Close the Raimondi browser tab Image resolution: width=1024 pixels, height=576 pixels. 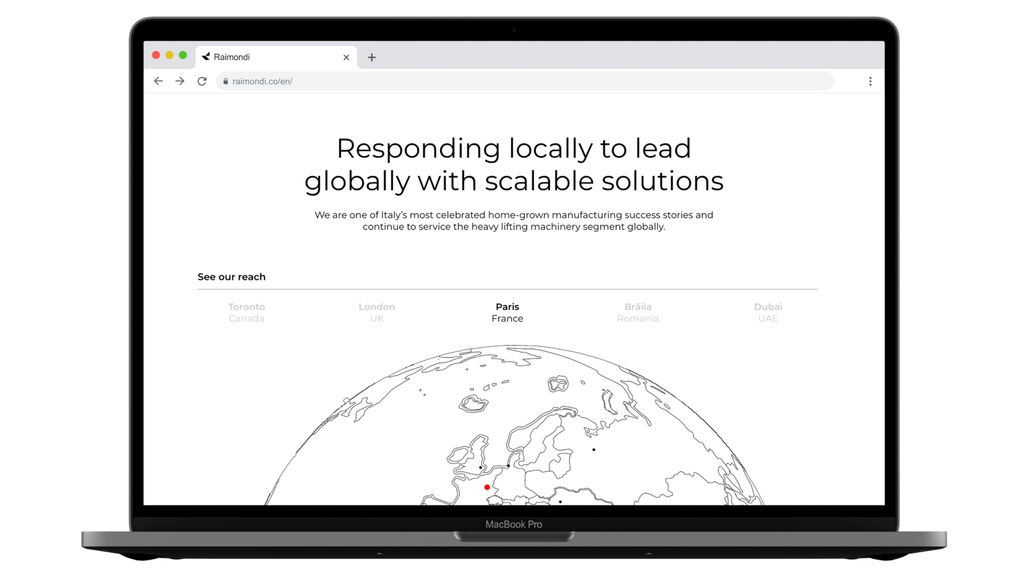pyautogui.click(x=347, y=57)
